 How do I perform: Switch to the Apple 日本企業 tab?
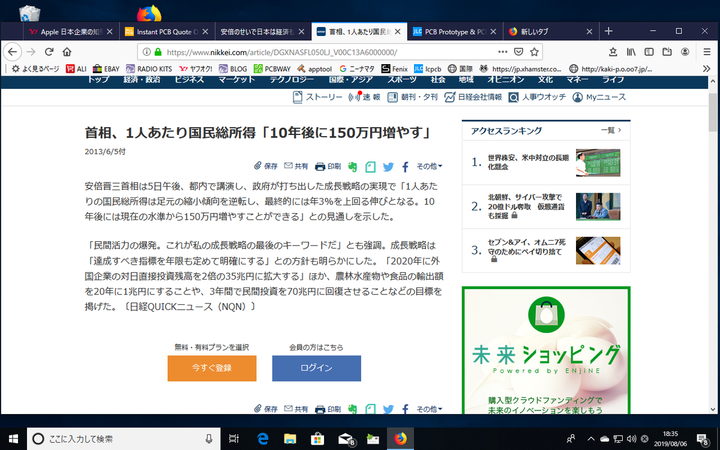coord(70,32)
